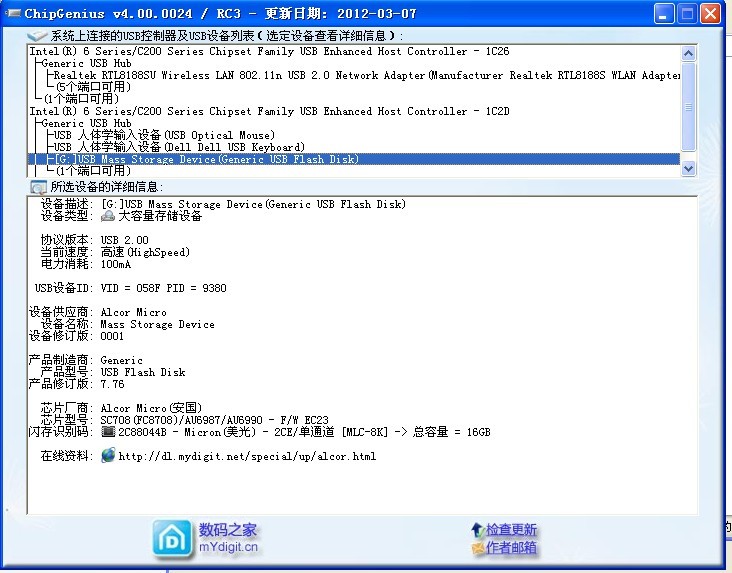The width and height of the screenshot is (732, 573).
Task: Click the check update arrow icon
Action: 477,530
